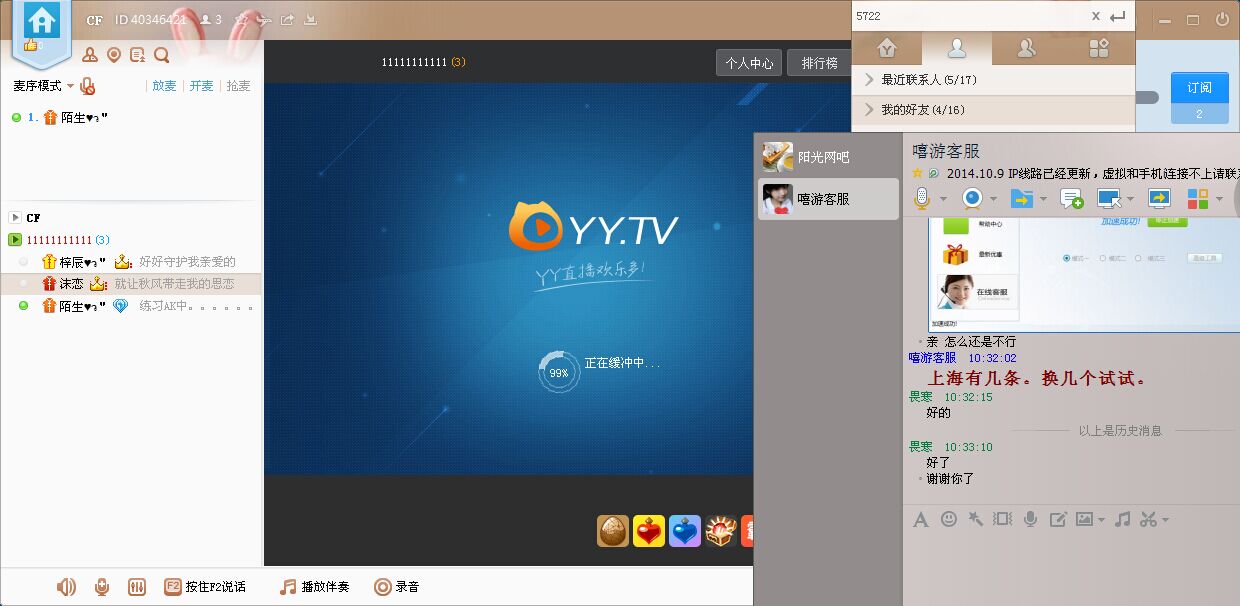Toggle the speaker mute icon
This screenshot has width=1240, height=606.
(x=67, y=587)
